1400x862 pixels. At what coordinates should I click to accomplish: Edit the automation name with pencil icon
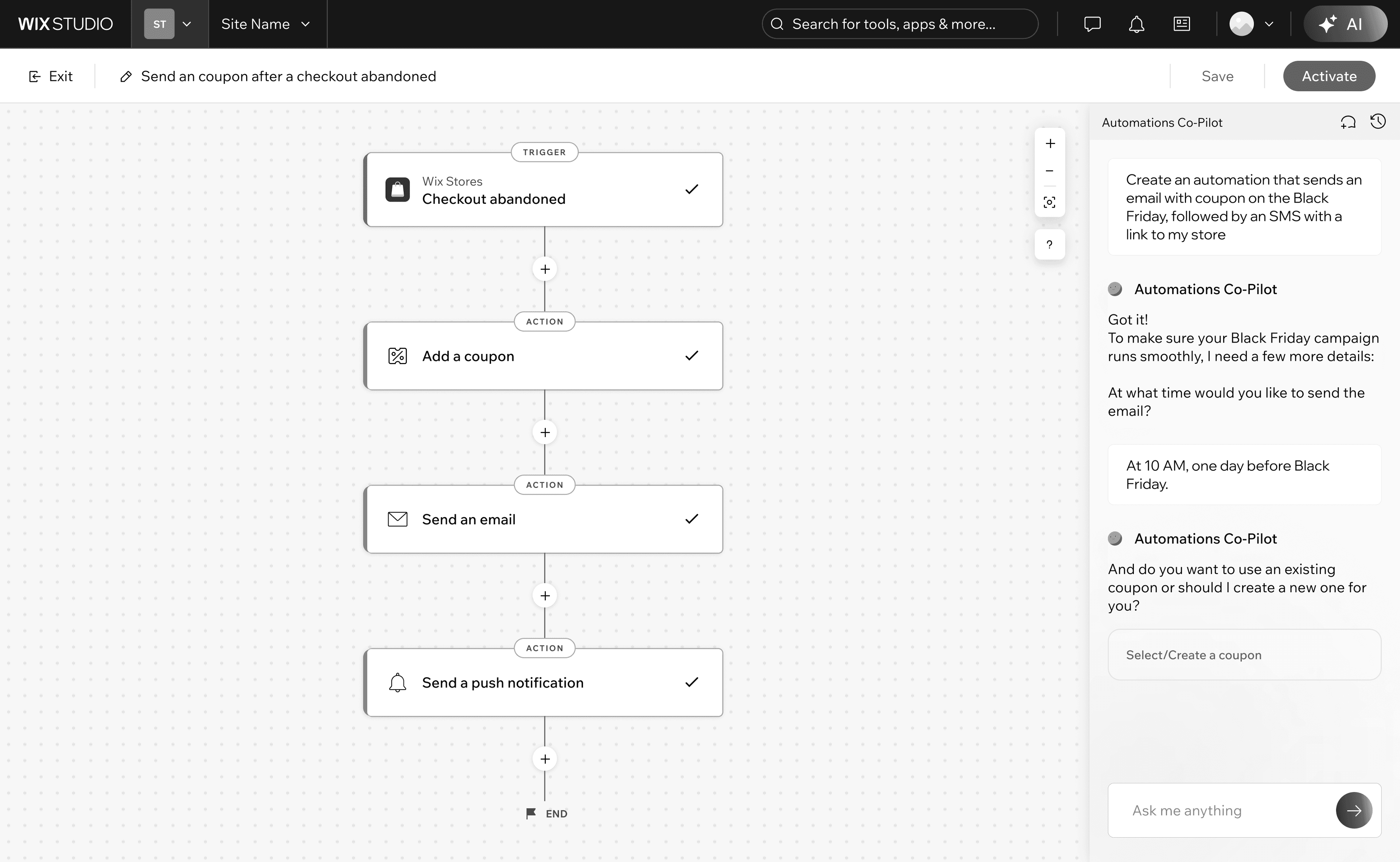(126, 77)
